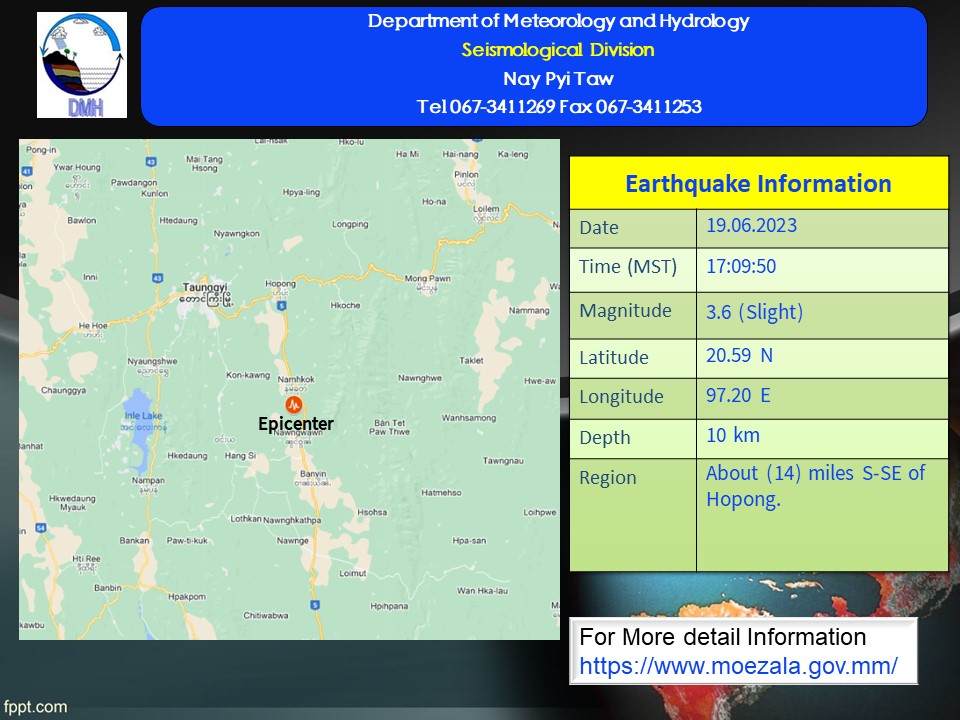Click the Tel and Fax number line

[x=559, y=107]
